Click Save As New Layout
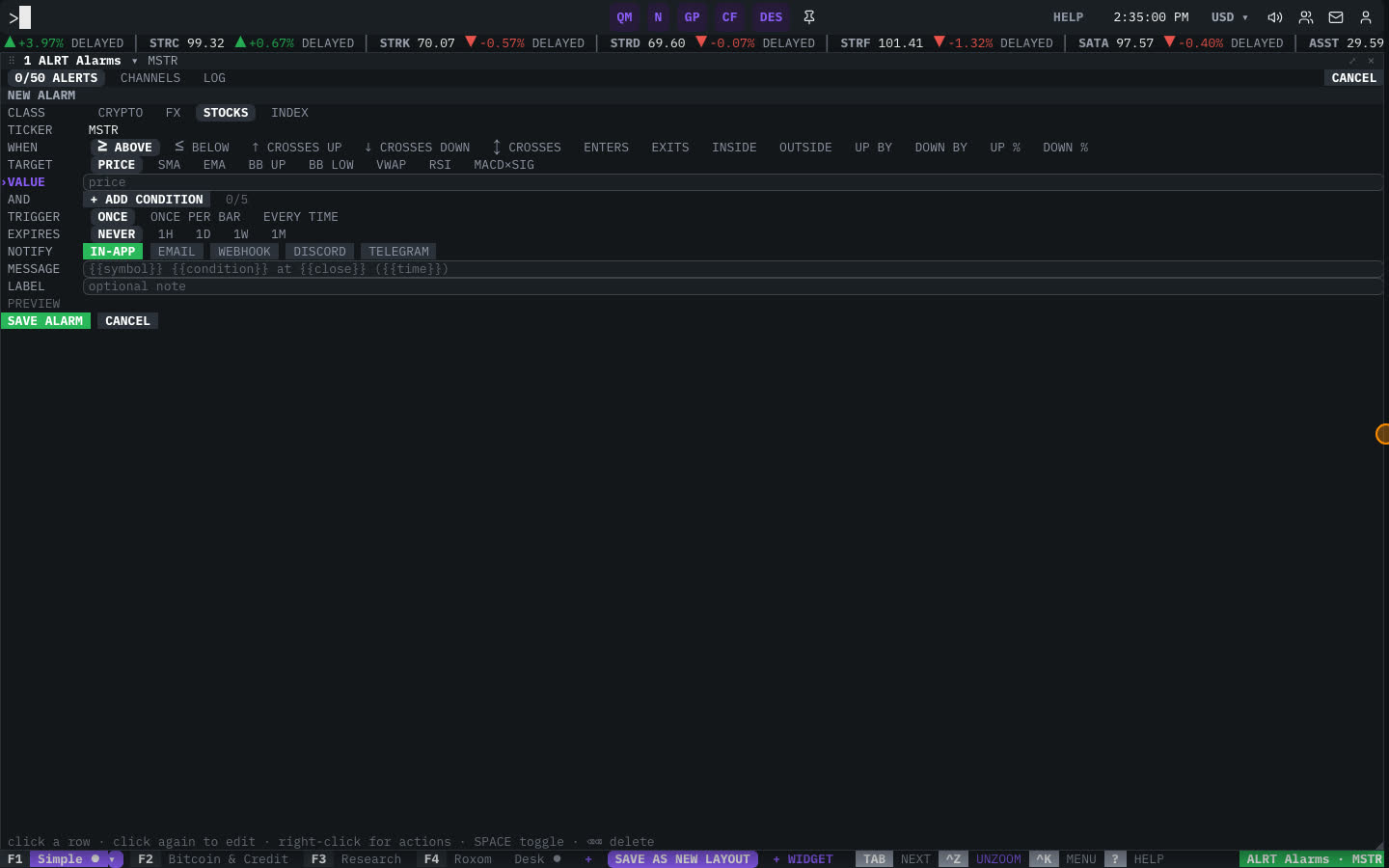This screenshot has height=868, width=1389. 683,859
